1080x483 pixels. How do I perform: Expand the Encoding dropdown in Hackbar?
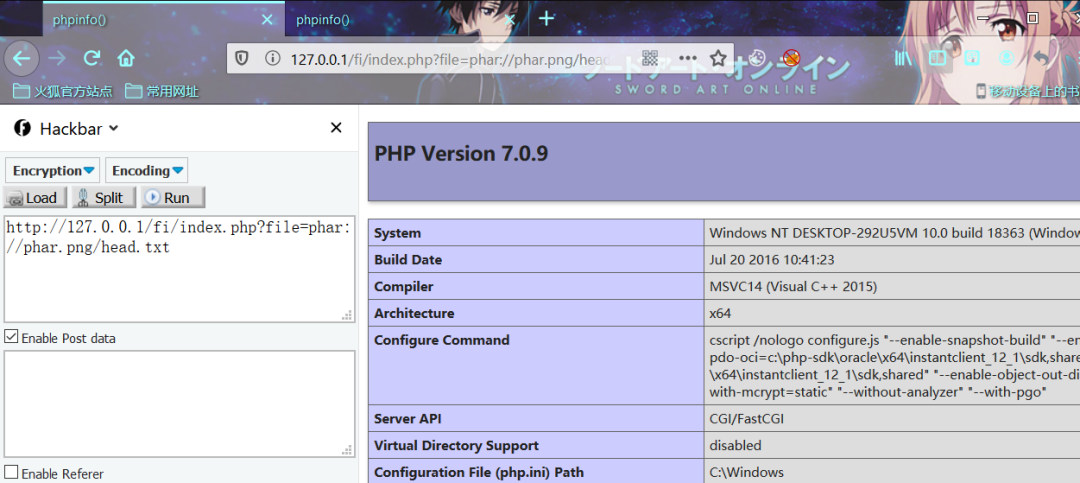pos(147,170)
